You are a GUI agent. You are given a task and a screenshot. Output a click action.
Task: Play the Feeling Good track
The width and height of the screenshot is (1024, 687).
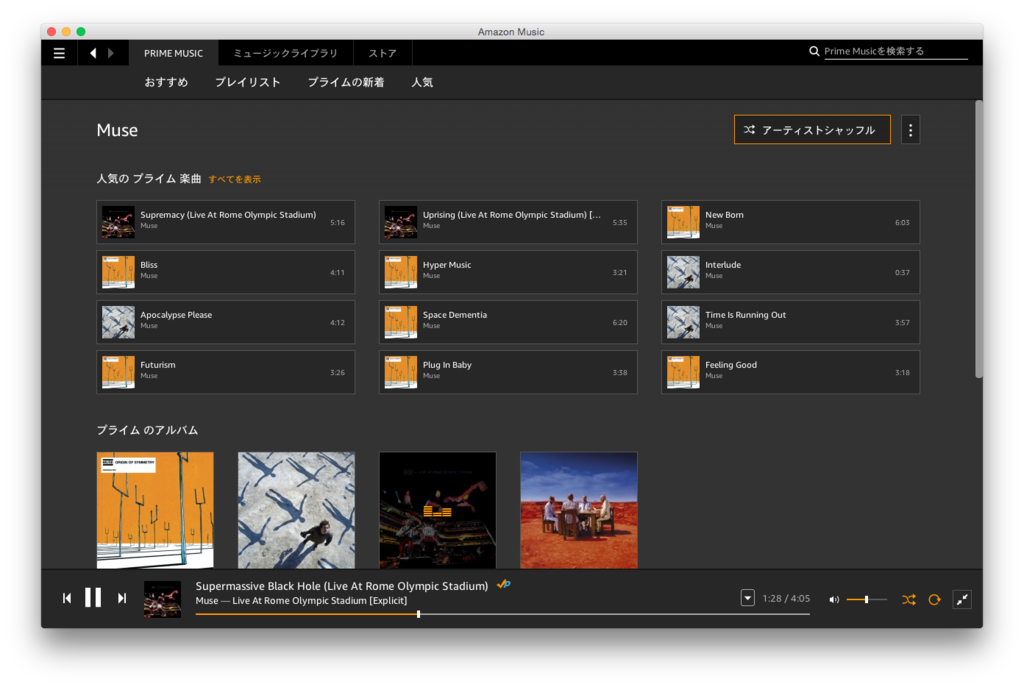[790, 372]
